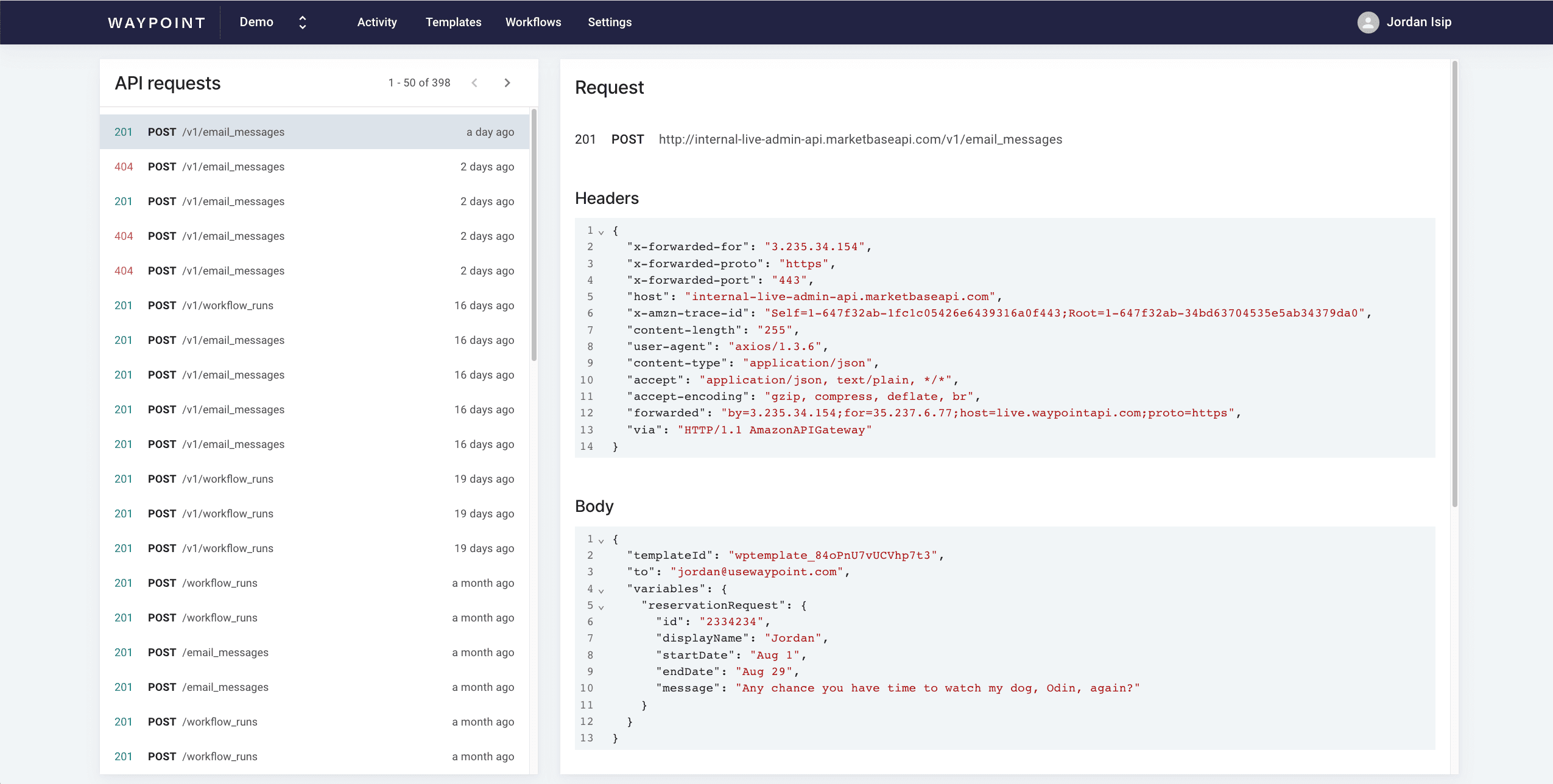The height and width of the screenshot is (784, 1553).
Task: Click the forward pagination arrow icon
Action: 509,83
